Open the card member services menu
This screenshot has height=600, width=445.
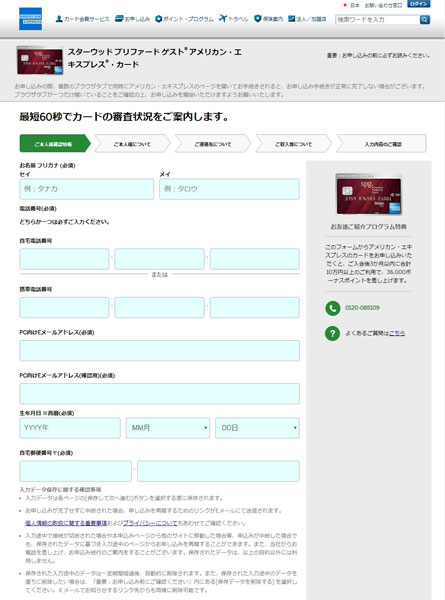click(82, 19)
